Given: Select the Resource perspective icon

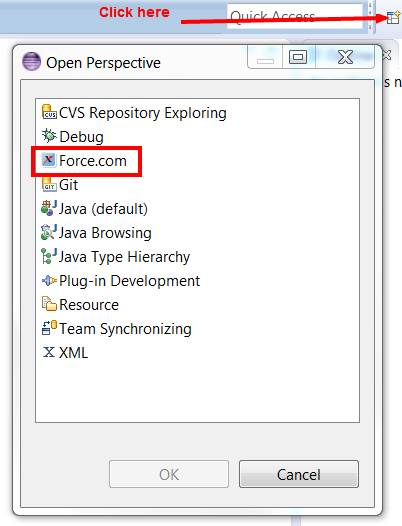Looking at the screenshot, I should click(x=49, y=304).
